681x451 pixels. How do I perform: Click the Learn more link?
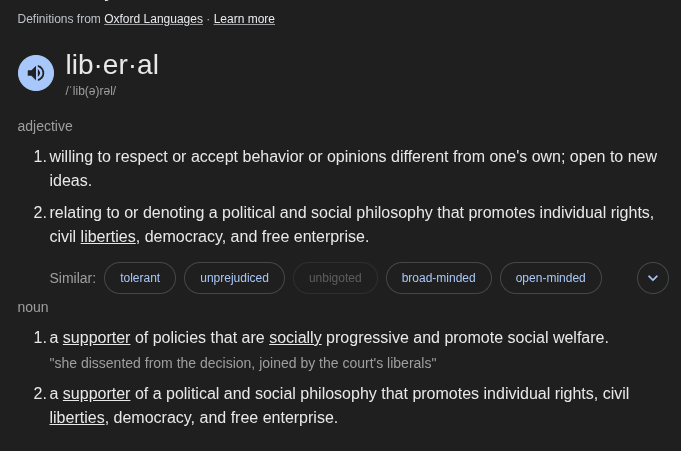coord(244,19)
